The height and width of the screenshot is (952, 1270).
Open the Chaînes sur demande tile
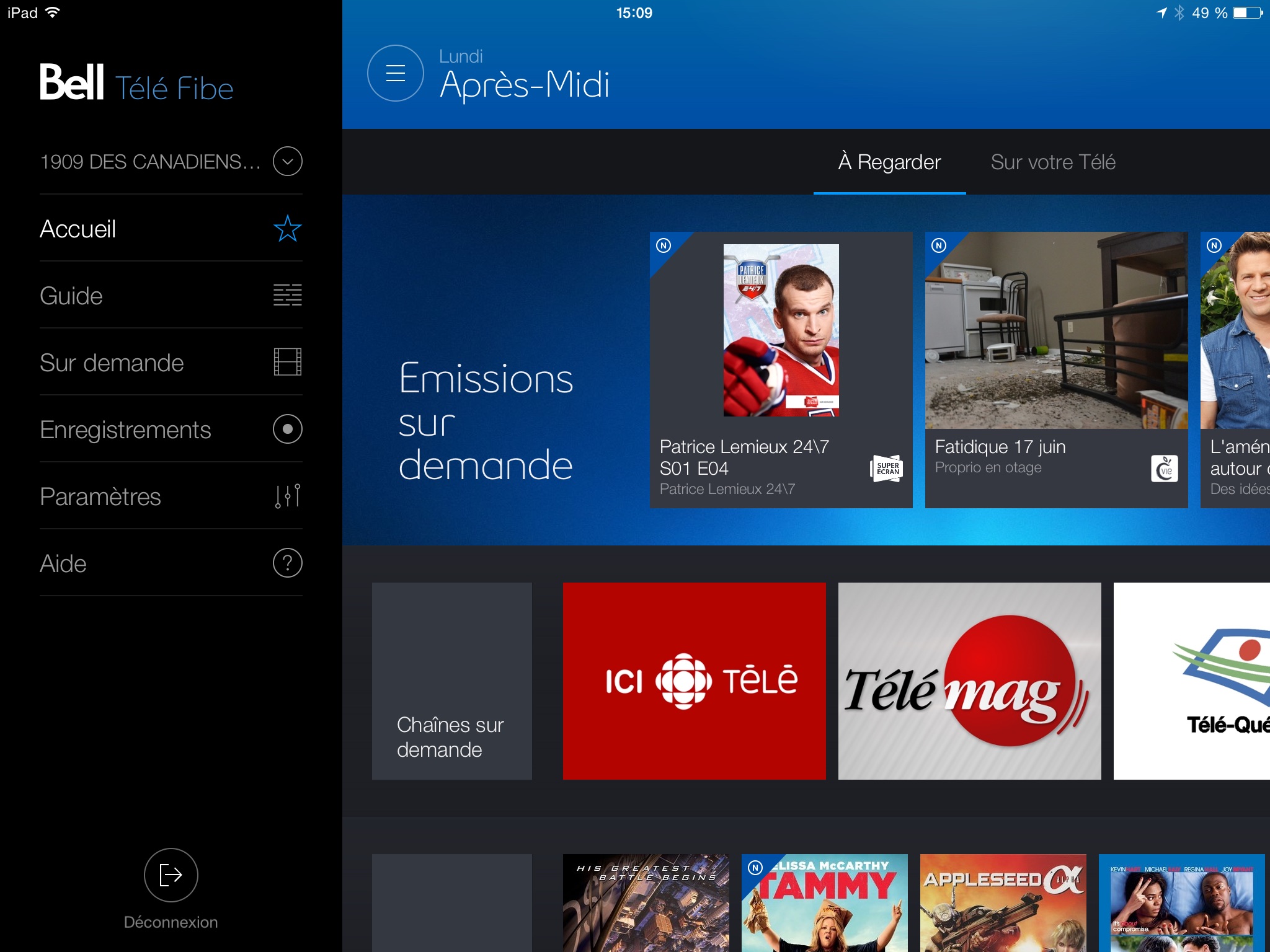pos(451,681)
